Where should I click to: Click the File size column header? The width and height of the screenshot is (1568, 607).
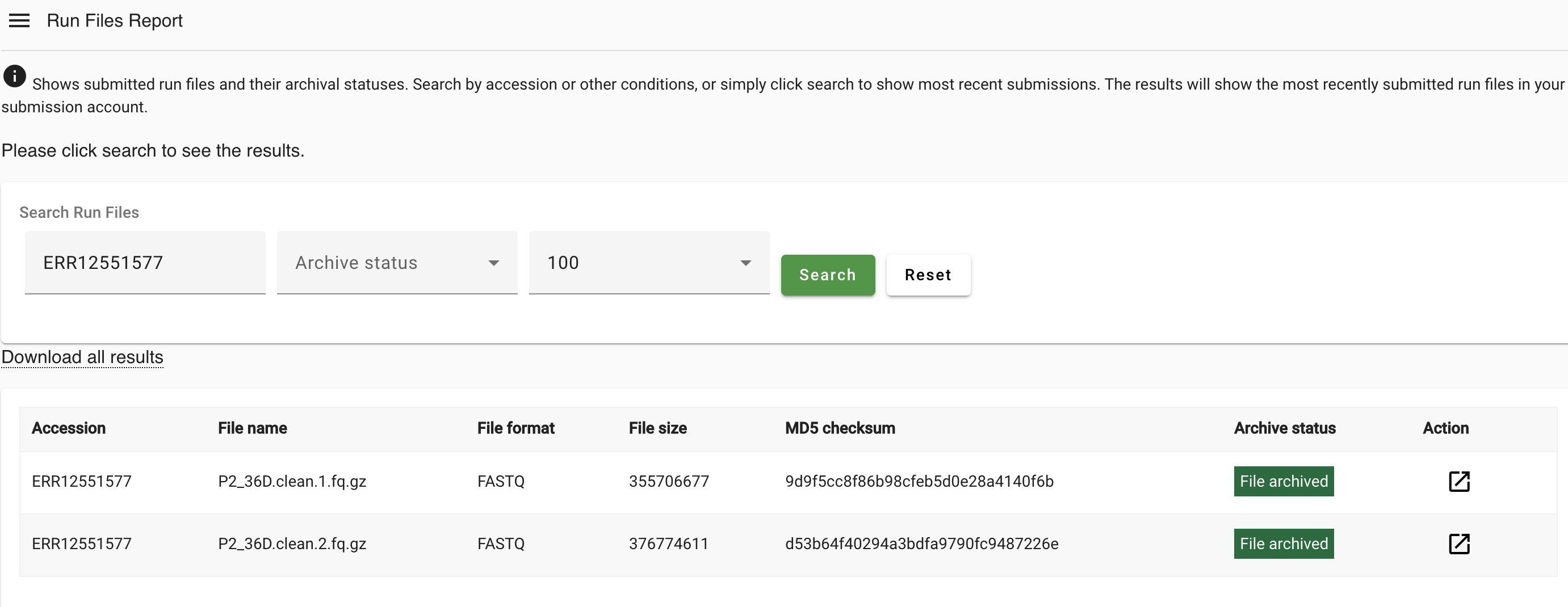coord(657,428)
